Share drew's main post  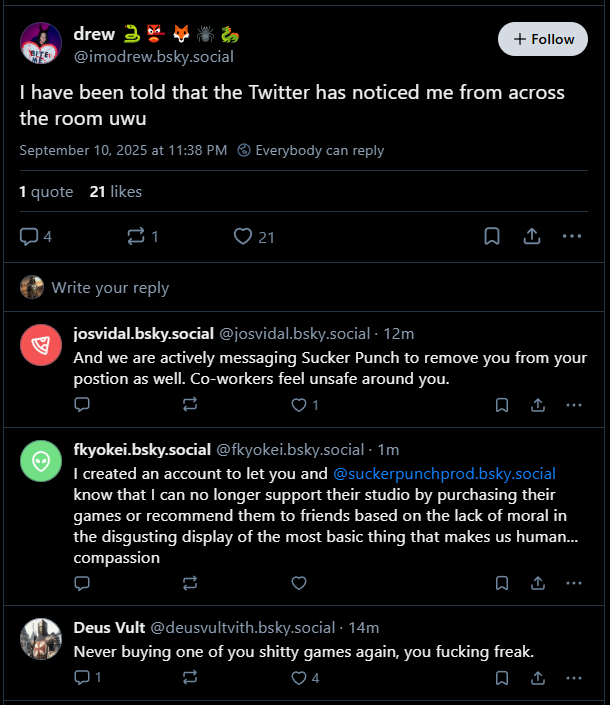click(x=532, y=236)
